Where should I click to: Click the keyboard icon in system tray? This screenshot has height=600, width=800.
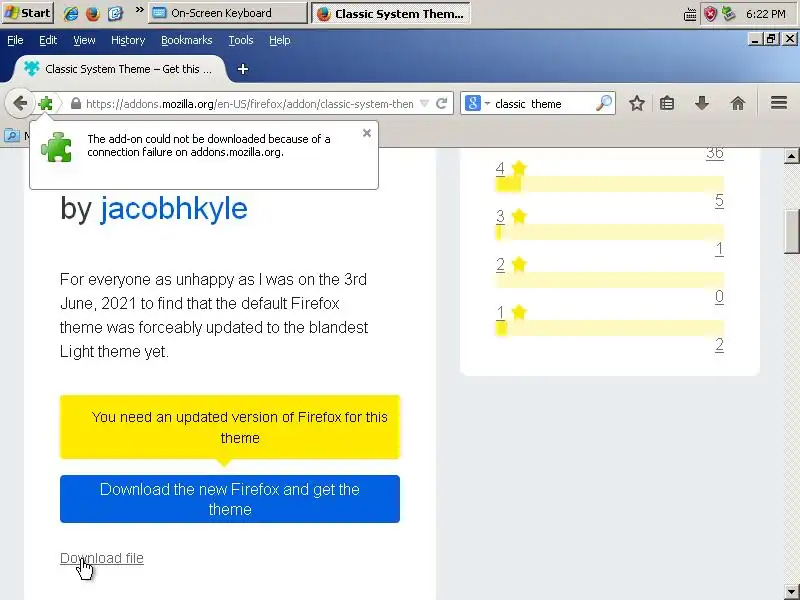[x=690, y=14]
